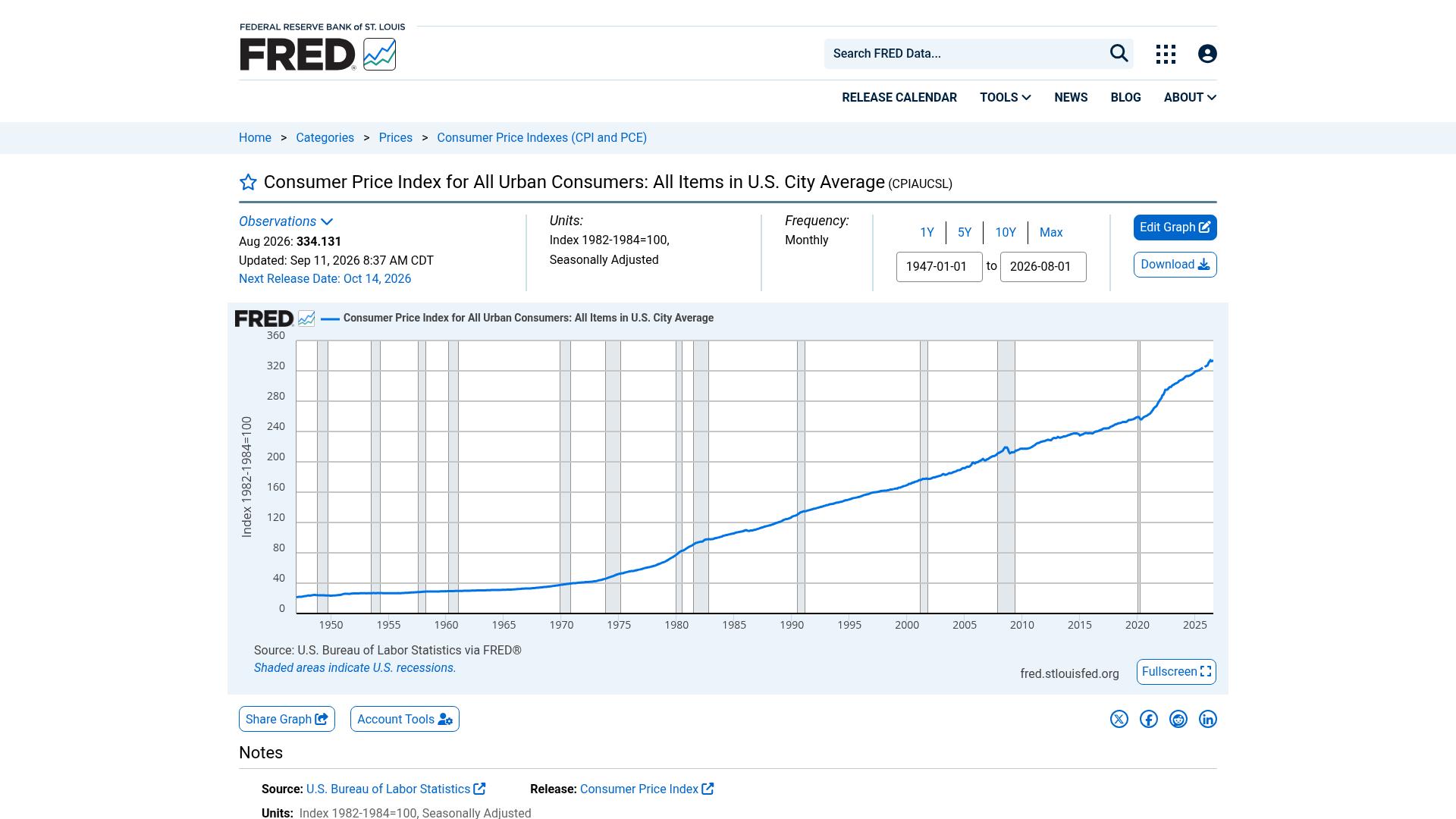Click the Share Graph button

point(287,719)
